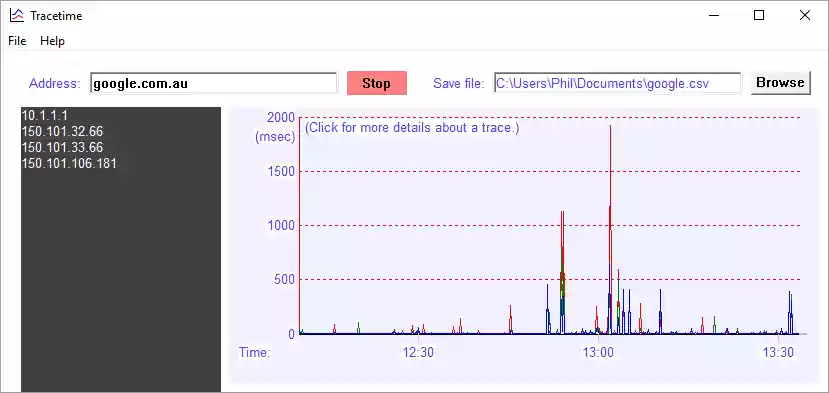Click the 1500 axis label
This screenshot has height=393, width=829.
click(282, 171)
